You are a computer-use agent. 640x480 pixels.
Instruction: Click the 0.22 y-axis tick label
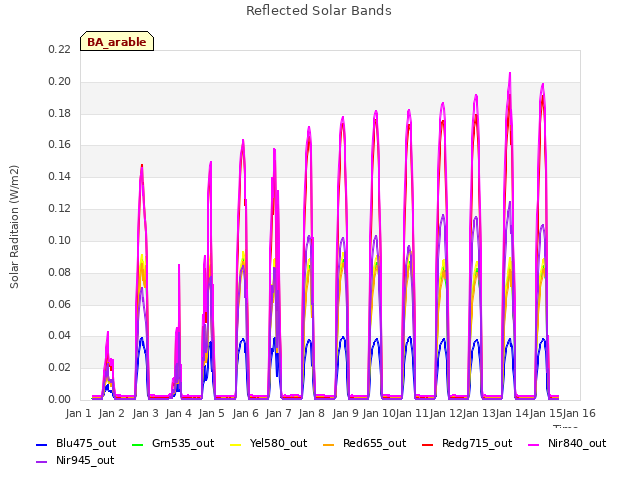click(60, 49)
